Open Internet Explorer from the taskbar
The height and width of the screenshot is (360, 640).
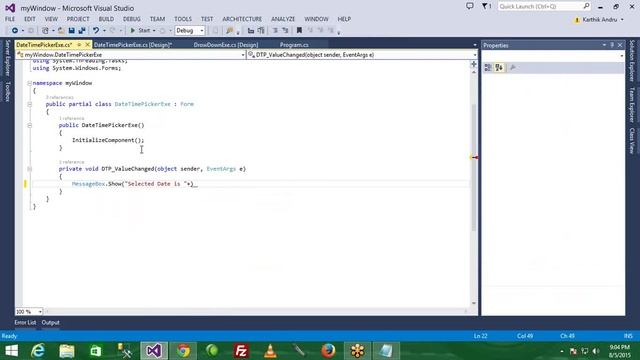(x=38, y=351)
